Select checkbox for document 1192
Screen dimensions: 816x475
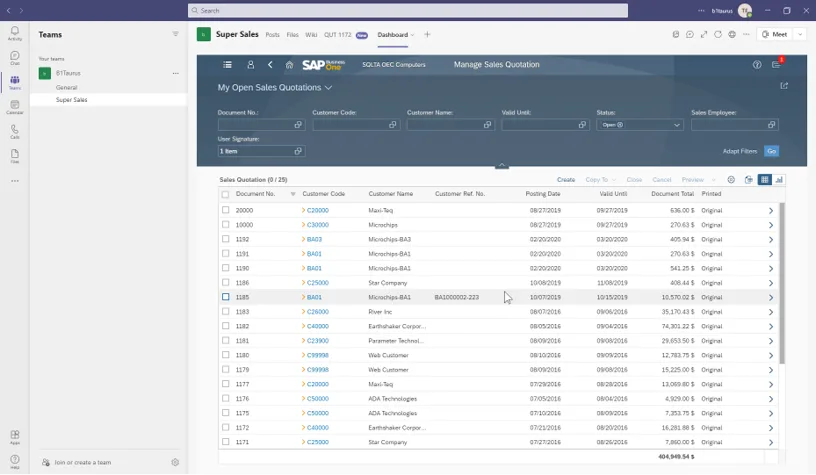tap(225, 239)
